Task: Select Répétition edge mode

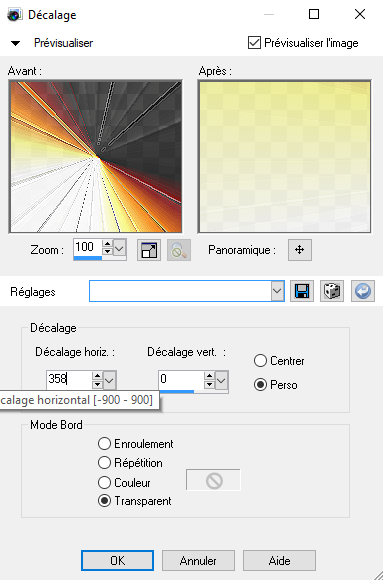Action: pos(104,462)
